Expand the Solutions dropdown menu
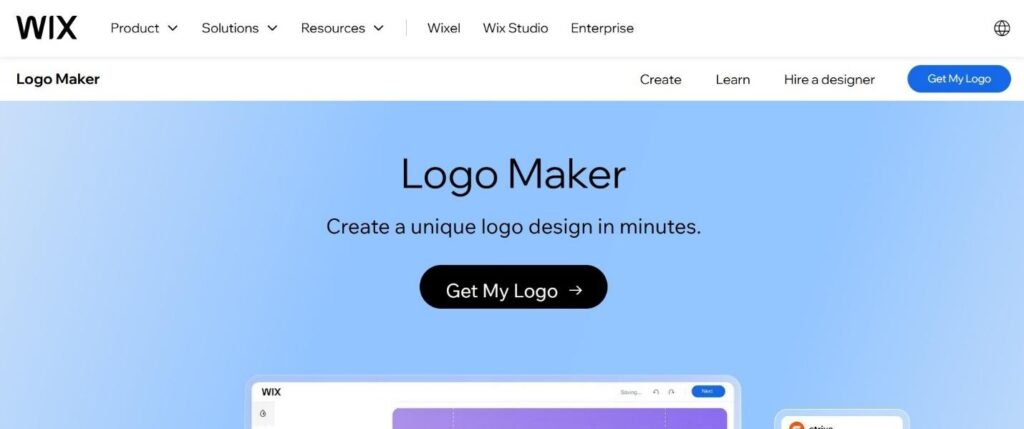Screen dimensions: 1024x429 click(x=239, y=28)
